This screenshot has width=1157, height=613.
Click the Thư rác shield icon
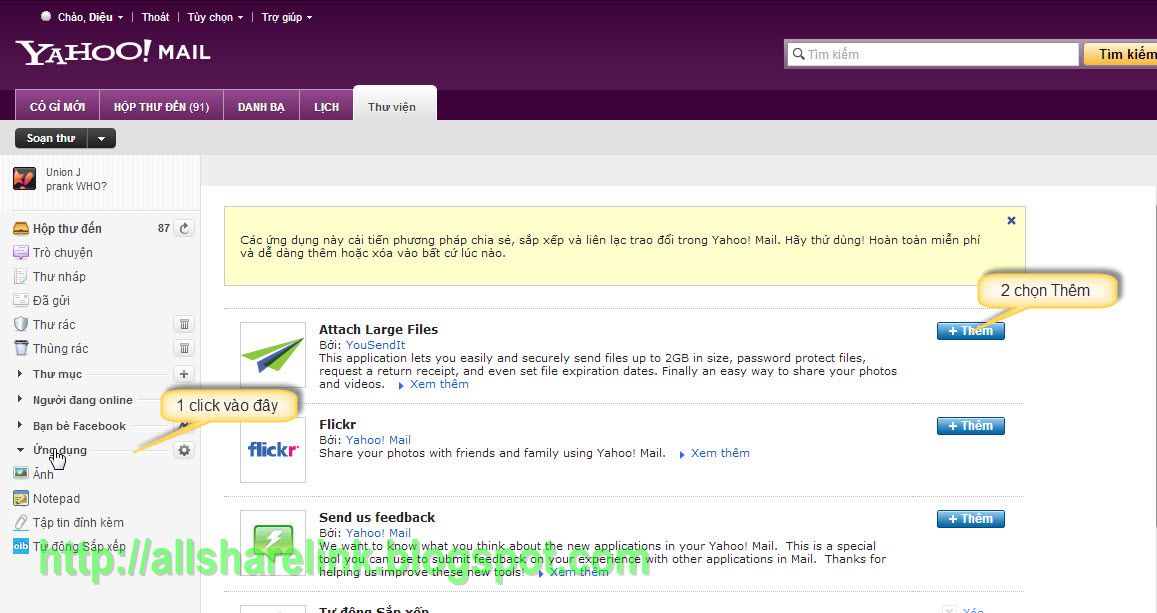click(21, 324)
